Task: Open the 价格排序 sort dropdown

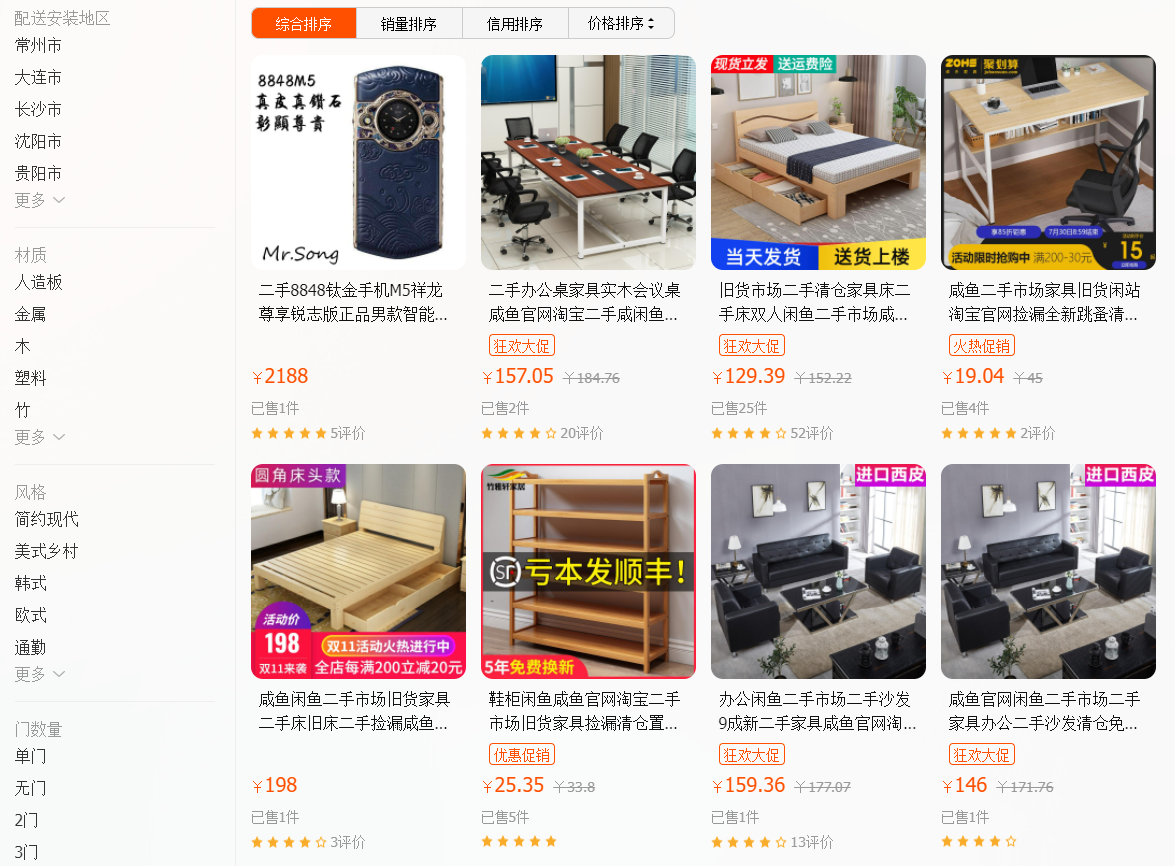Action: 621,23
